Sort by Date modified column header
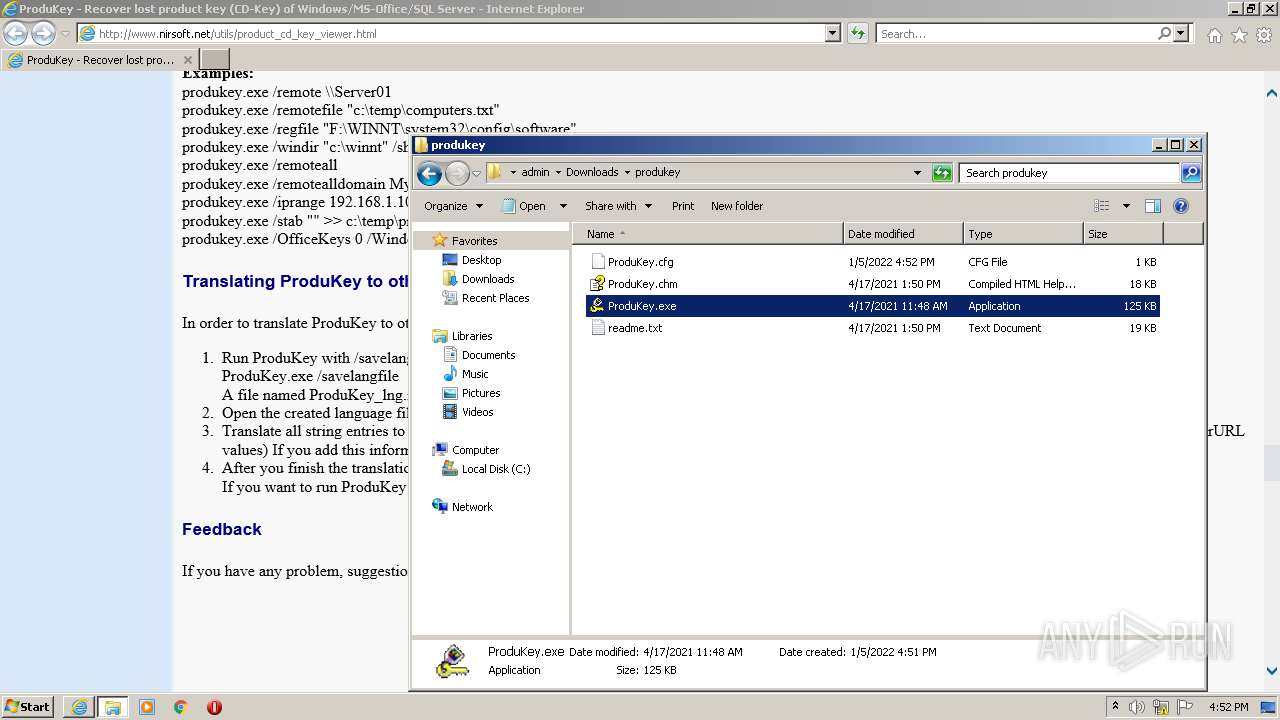 [x=903, y=234]
